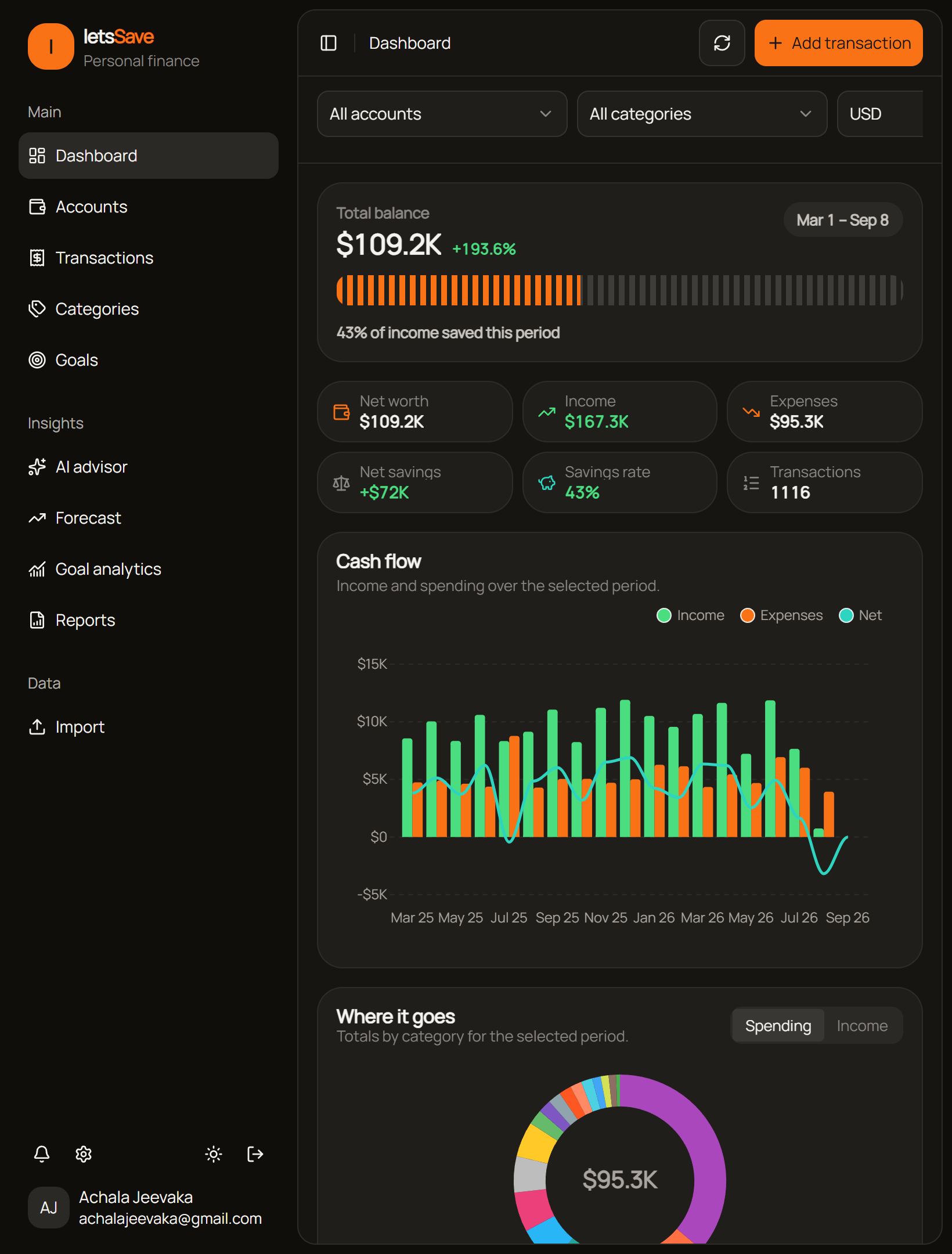Viewport: 952px width, 1254px height.
Task: Open Transactions in the sidebar
Action: tap(149, 258)
